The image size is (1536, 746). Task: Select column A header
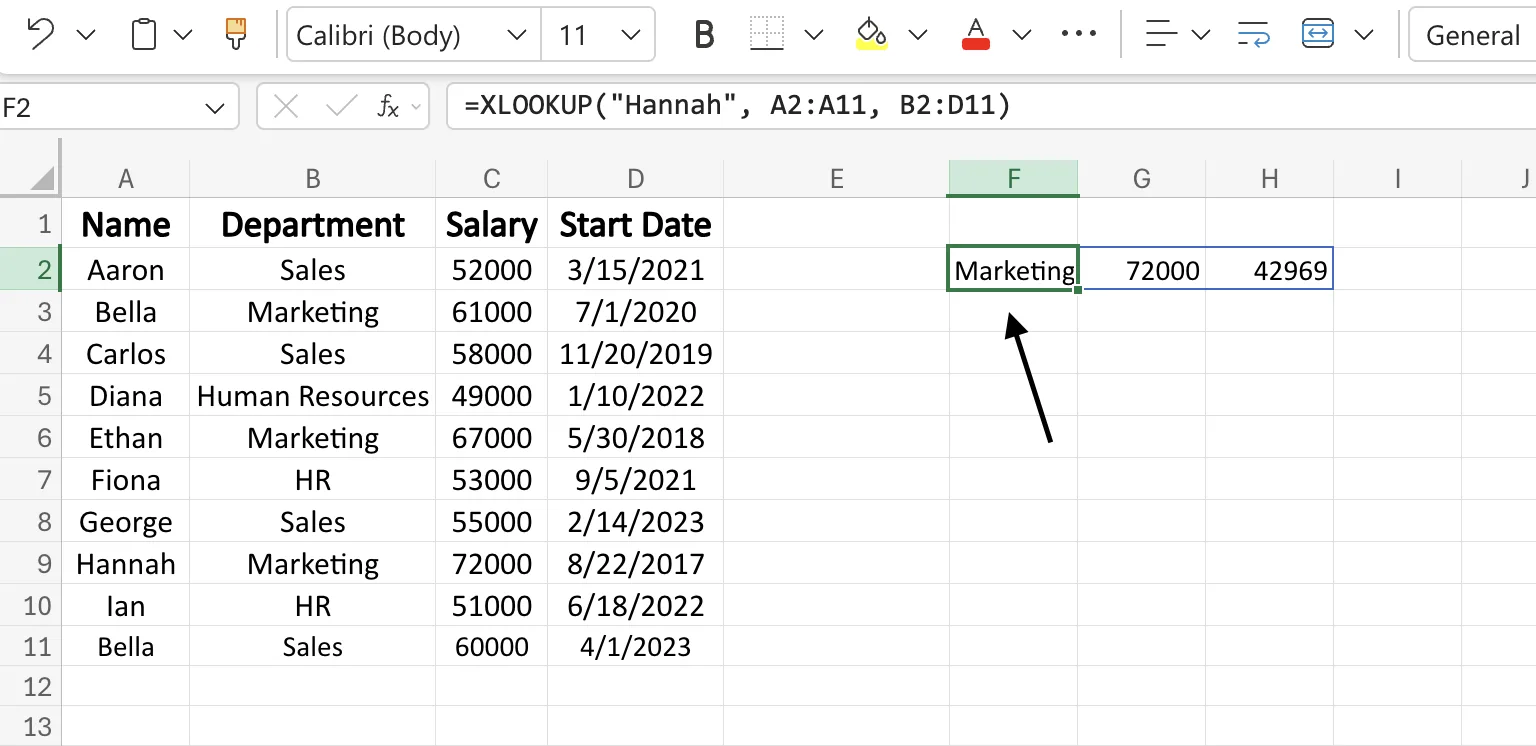click(x=125, y=179)
